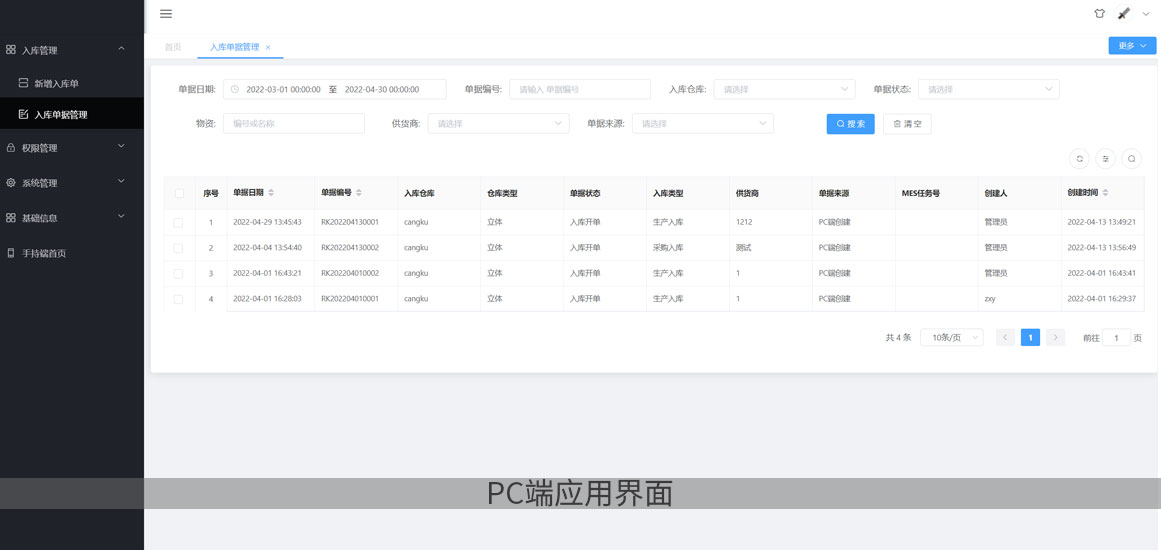1161x550 pixels.
Task: Toggle the select-all header checkbox
Action: 179,193
